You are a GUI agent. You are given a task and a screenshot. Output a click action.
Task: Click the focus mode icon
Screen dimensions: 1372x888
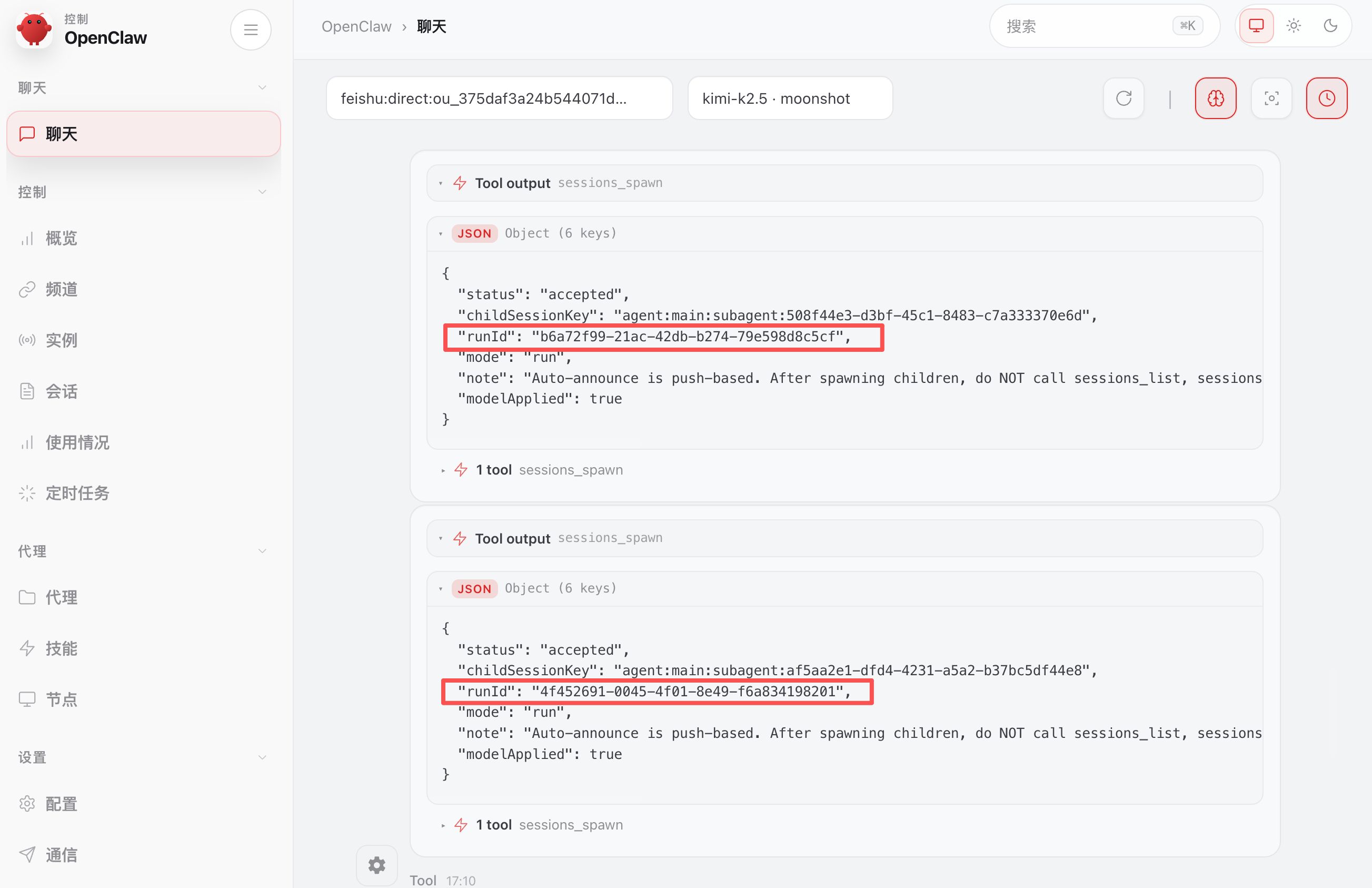(x=1271, y=98)
